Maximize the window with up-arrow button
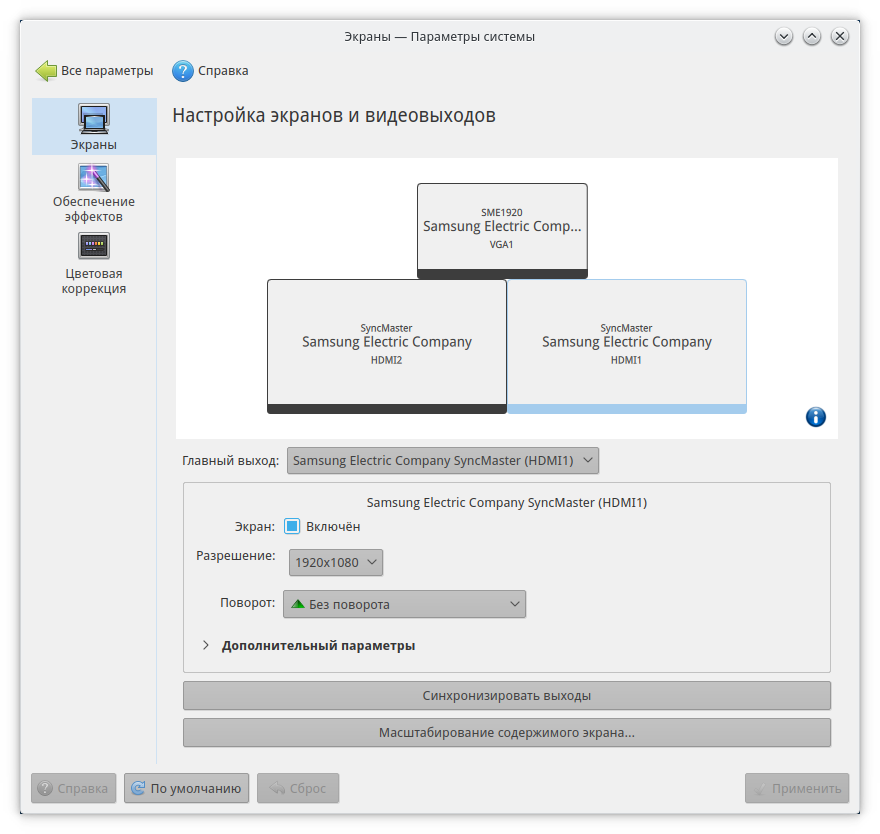This screenshot has height=834, width=880. [812, 36]
